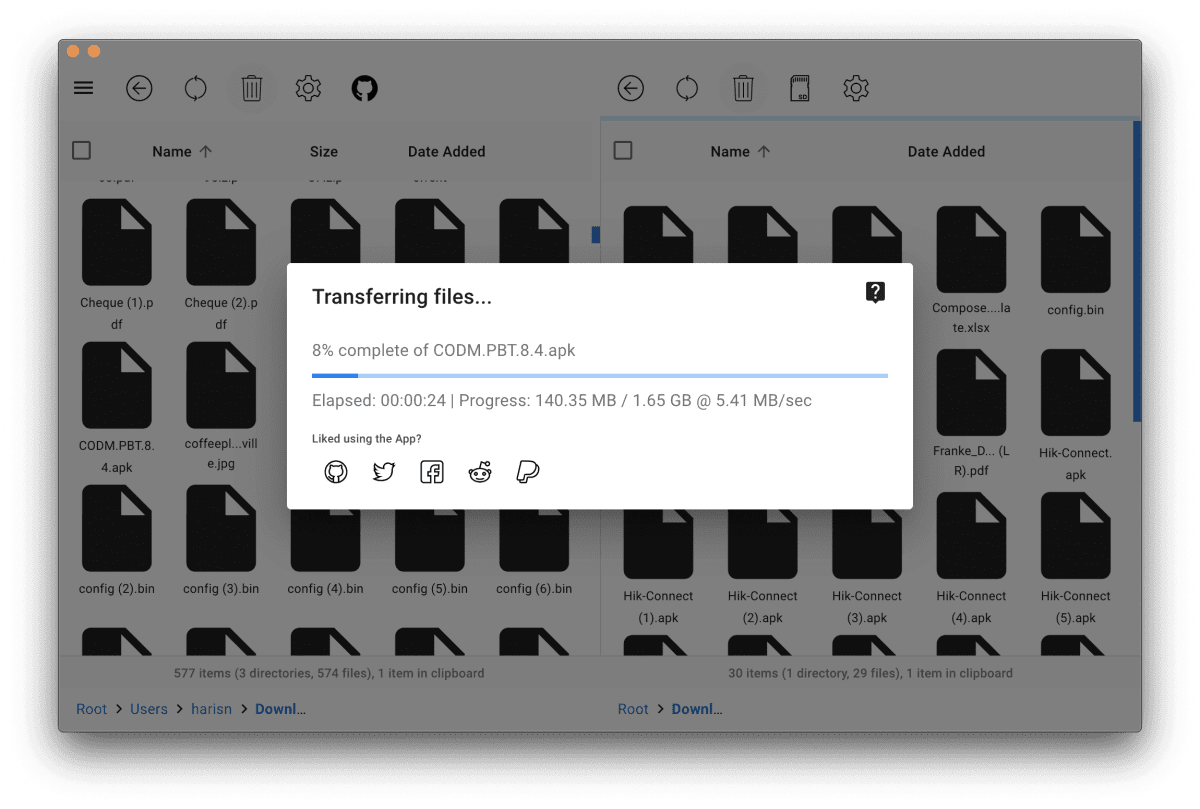Open the Facebook icon in the transfer dialog
Viewport: 1200px width, 809px height.
click(x=432, y=471)
